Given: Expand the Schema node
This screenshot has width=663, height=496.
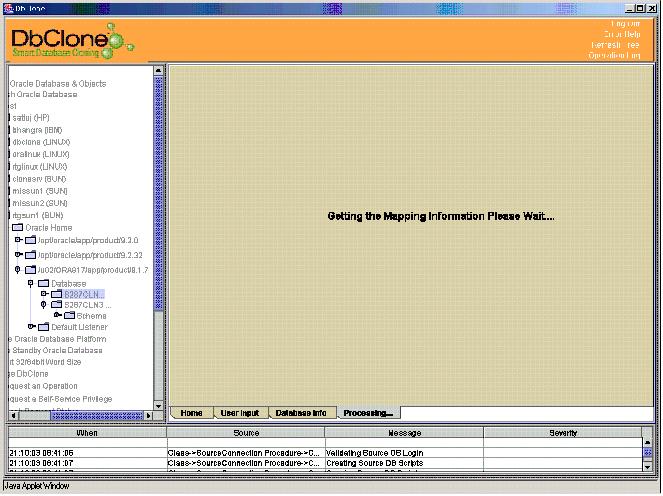Looking at the screenshot, I should tap(58, 315).
